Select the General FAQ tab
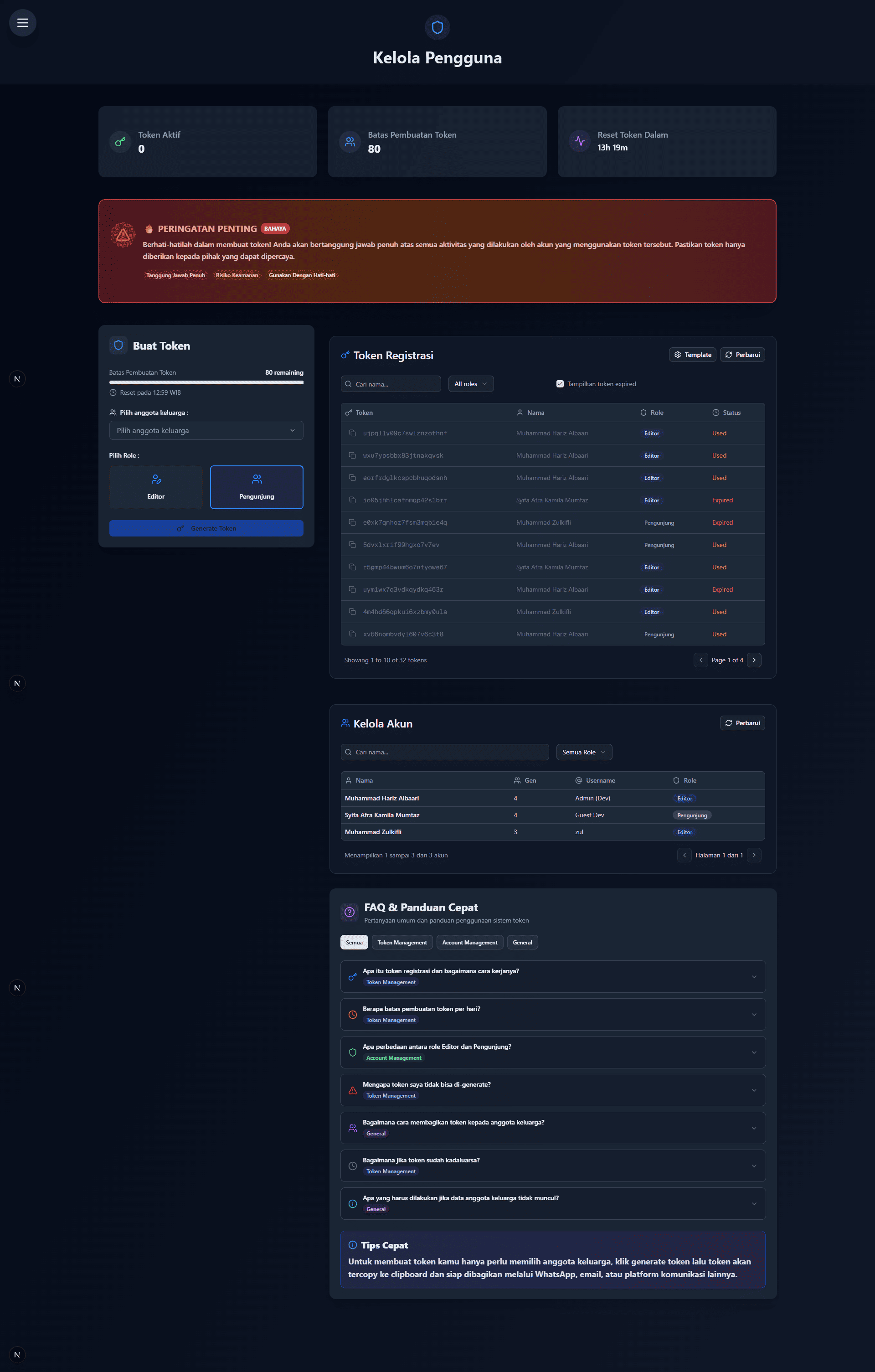The height and width of the screenshot is (1372, 875). [522, 943]
